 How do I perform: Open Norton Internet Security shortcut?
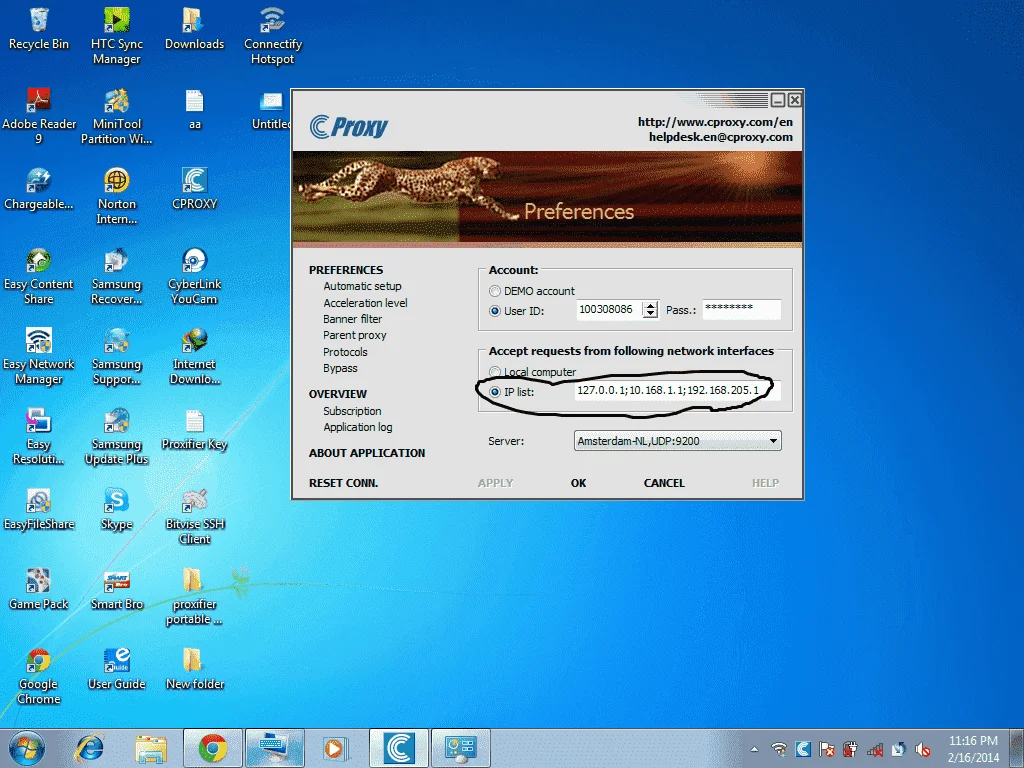coord(116,196)
